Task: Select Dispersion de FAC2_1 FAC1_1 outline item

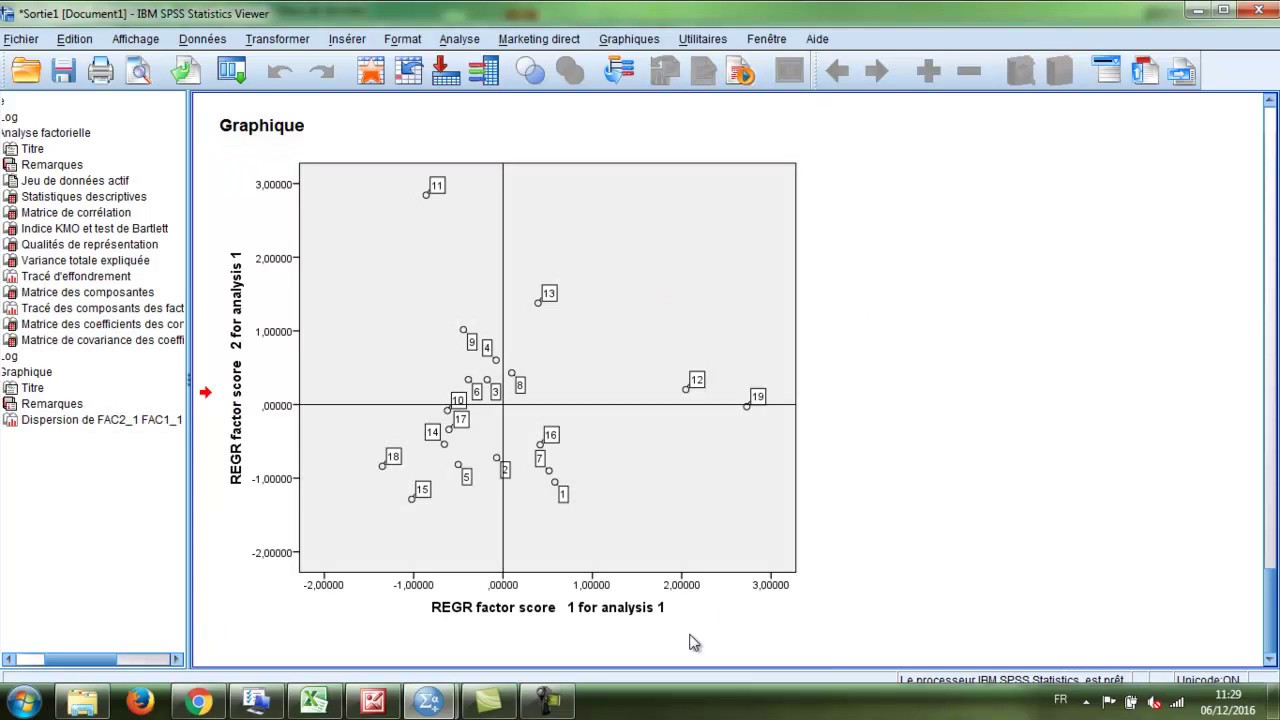Action: pyautogui.click(x=101, y=420)
